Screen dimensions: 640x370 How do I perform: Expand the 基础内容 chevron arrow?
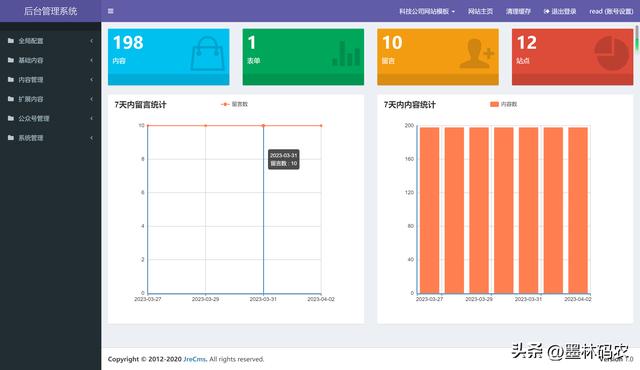[91, 60]
